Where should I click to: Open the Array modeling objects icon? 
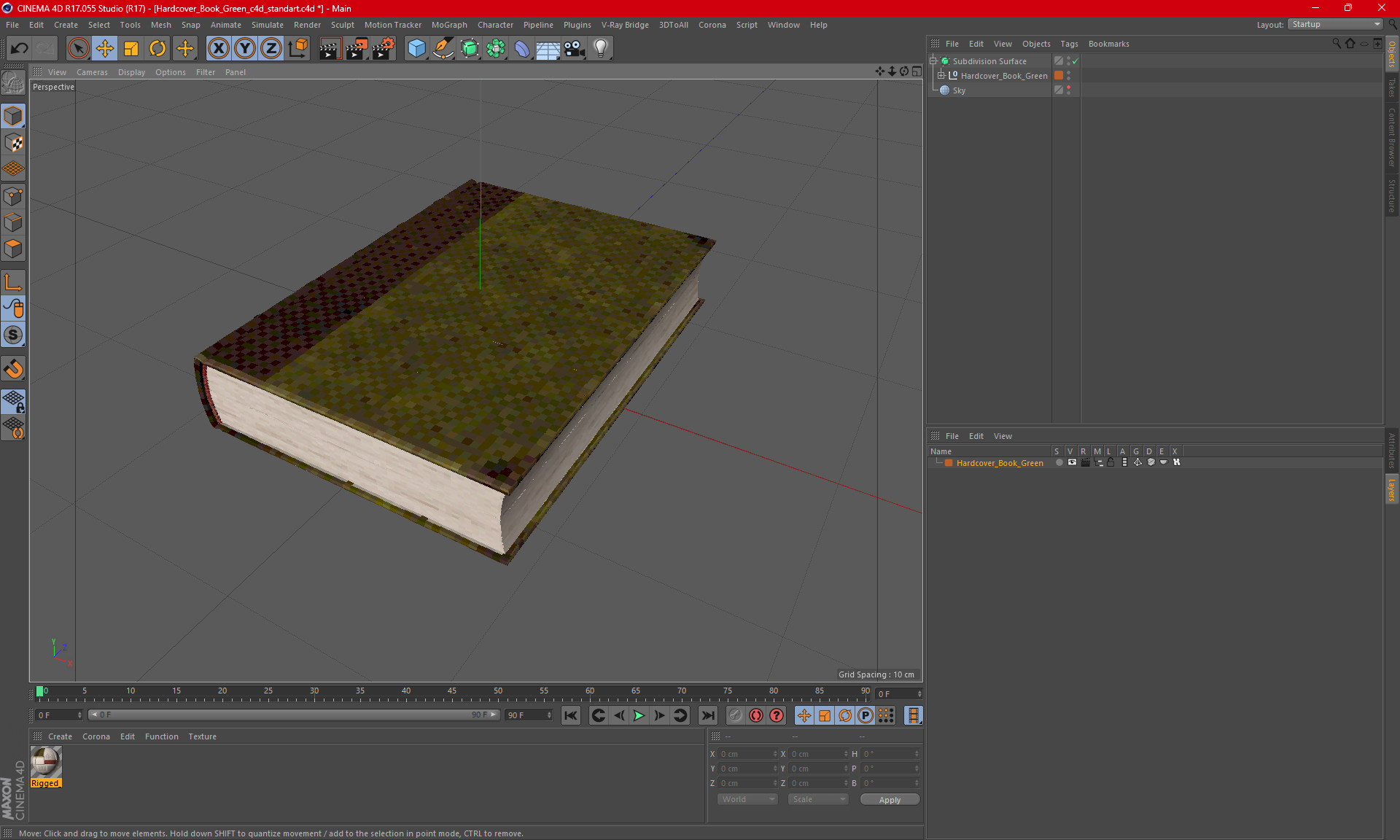[496, 49]
